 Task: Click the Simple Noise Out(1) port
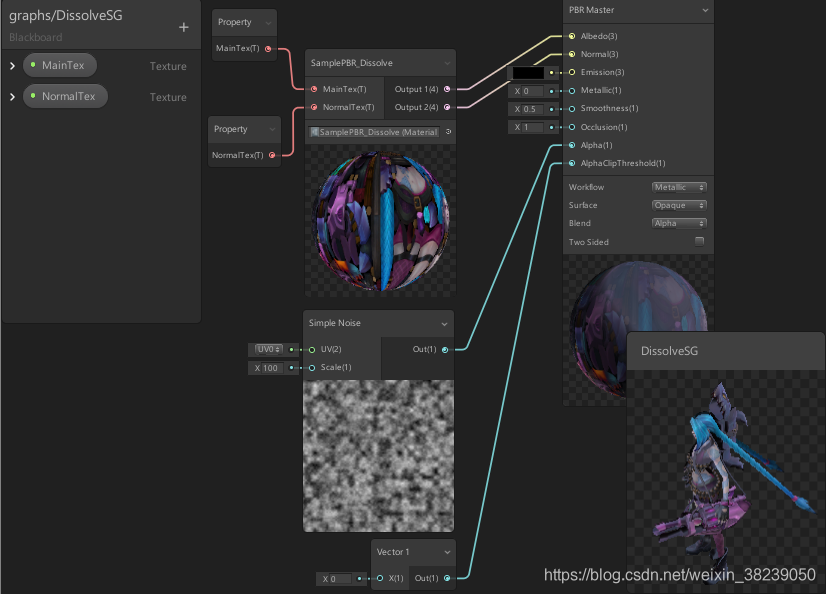click(x=445, y=350)
